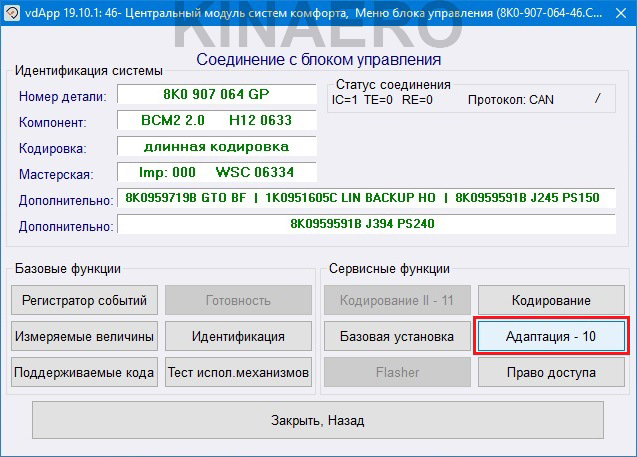Click Закрыть, Назад button
The image size is (637, 457).
(x=318, y=420)
